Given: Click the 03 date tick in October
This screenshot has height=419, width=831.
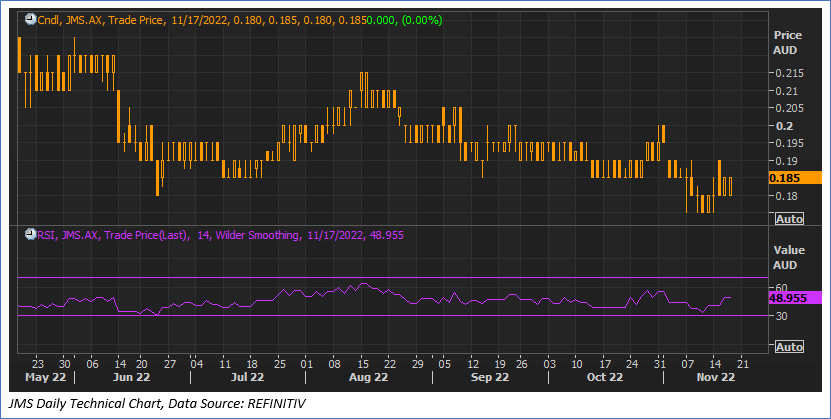Looking at the screenshot, I should (550, 364).
